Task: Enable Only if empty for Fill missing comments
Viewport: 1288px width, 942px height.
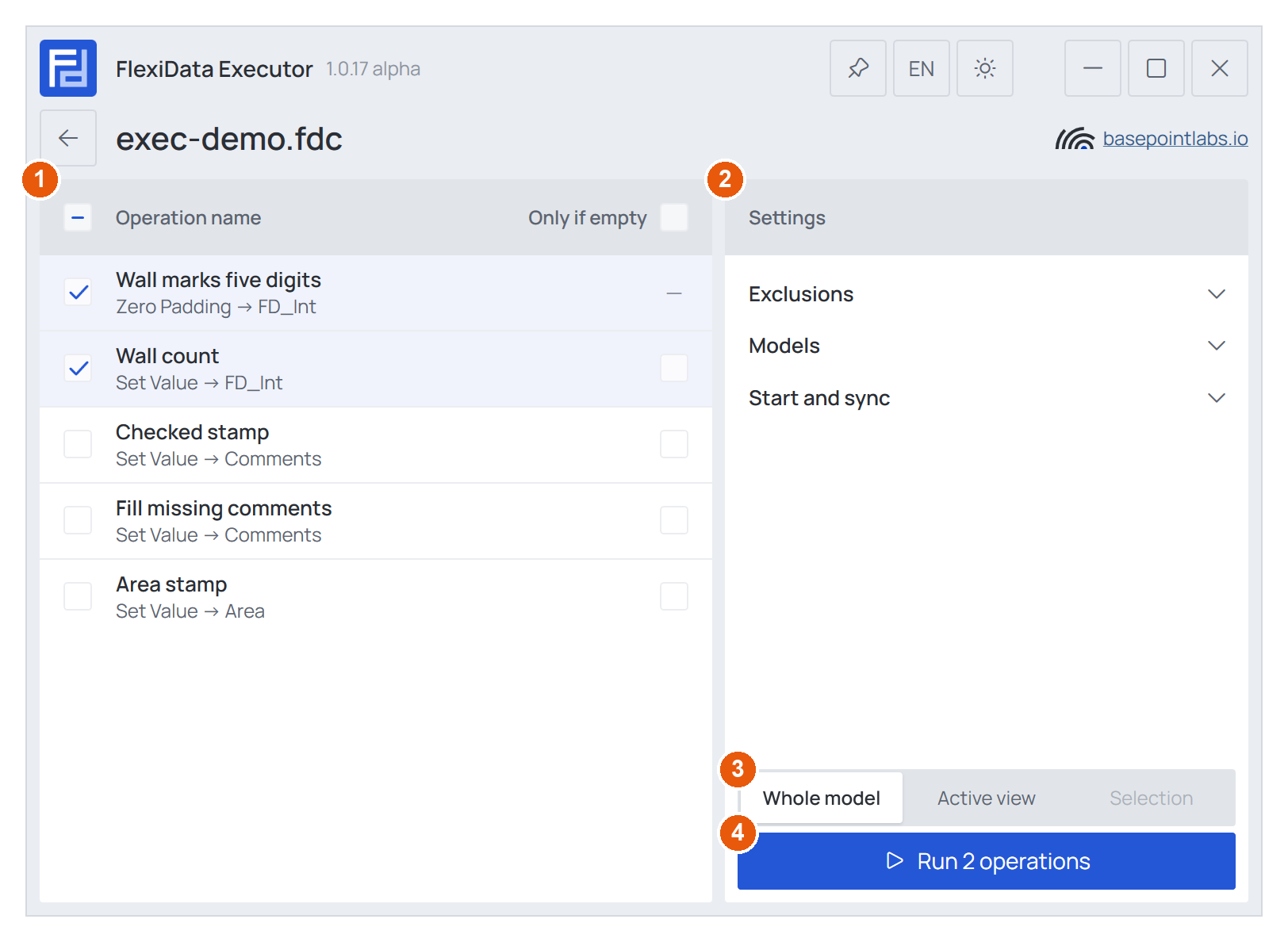Action: tap(674, 520)
